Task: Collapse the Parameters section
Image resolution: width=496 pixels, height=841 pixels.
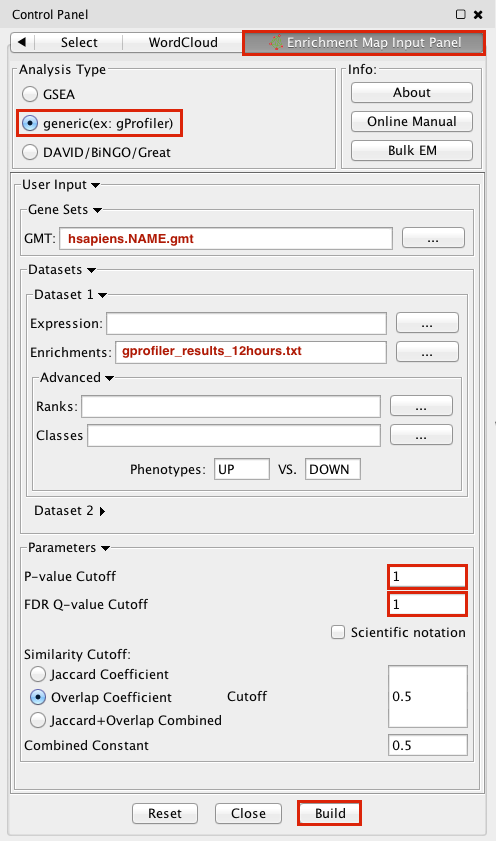Action: [105, 548]
